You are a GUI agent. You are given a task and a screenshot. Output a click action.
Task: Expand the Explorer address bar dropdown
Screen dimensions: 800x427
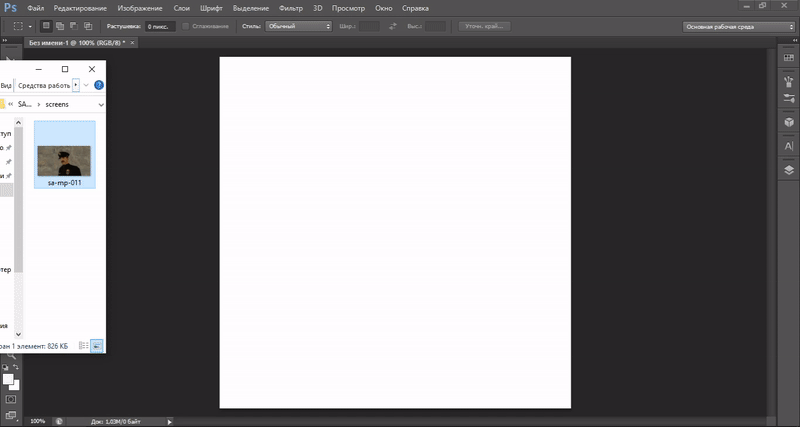[101, 104]
